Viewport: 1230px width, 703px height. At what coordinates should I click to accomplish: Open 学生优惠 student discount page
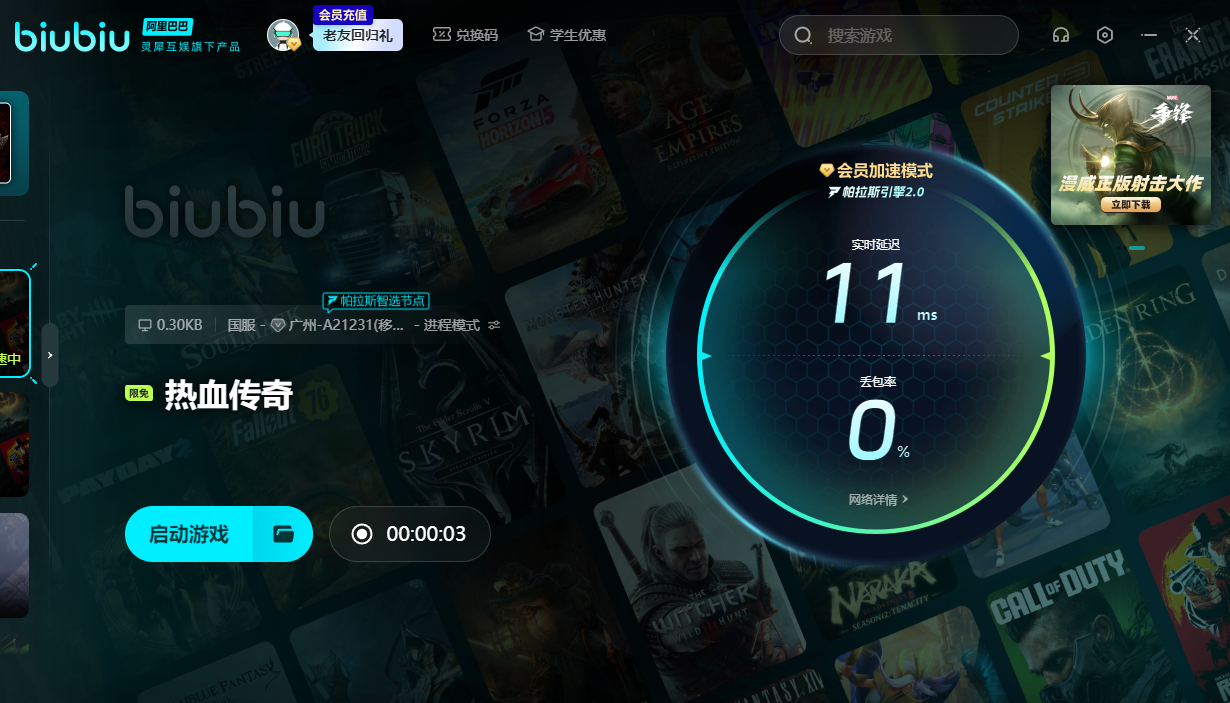[x=567, y=35]
